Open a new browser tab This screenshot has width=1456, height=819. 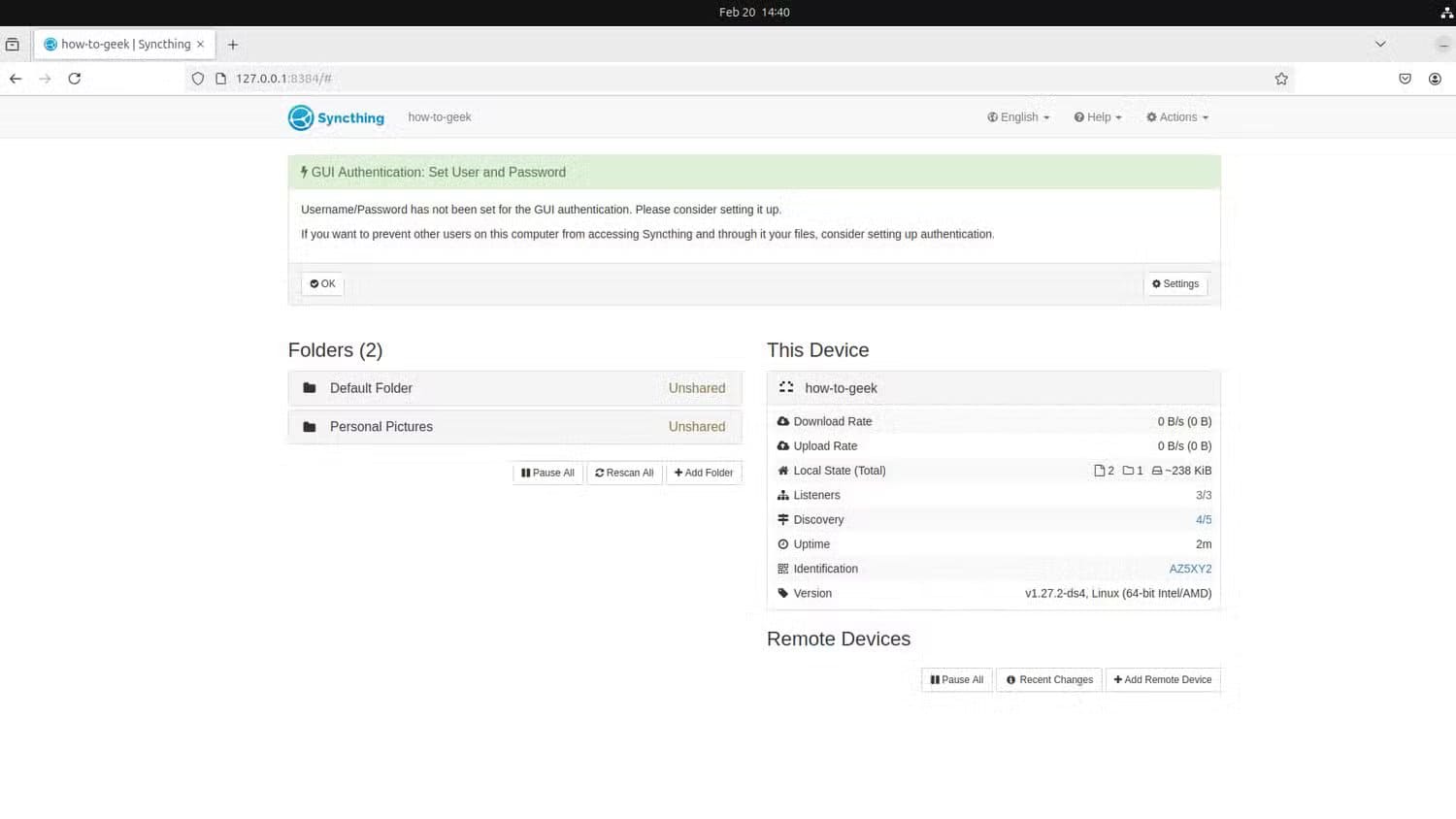click(x=233, y=45)
